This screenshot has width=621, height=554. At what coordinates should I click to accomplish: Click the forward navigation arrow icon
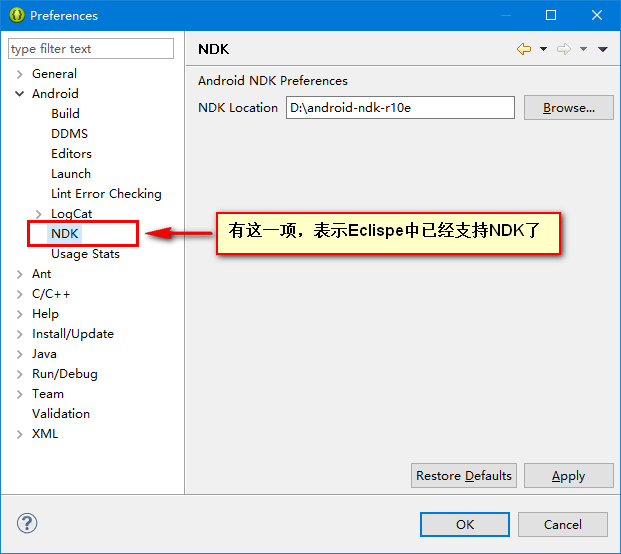pos(564,49)
